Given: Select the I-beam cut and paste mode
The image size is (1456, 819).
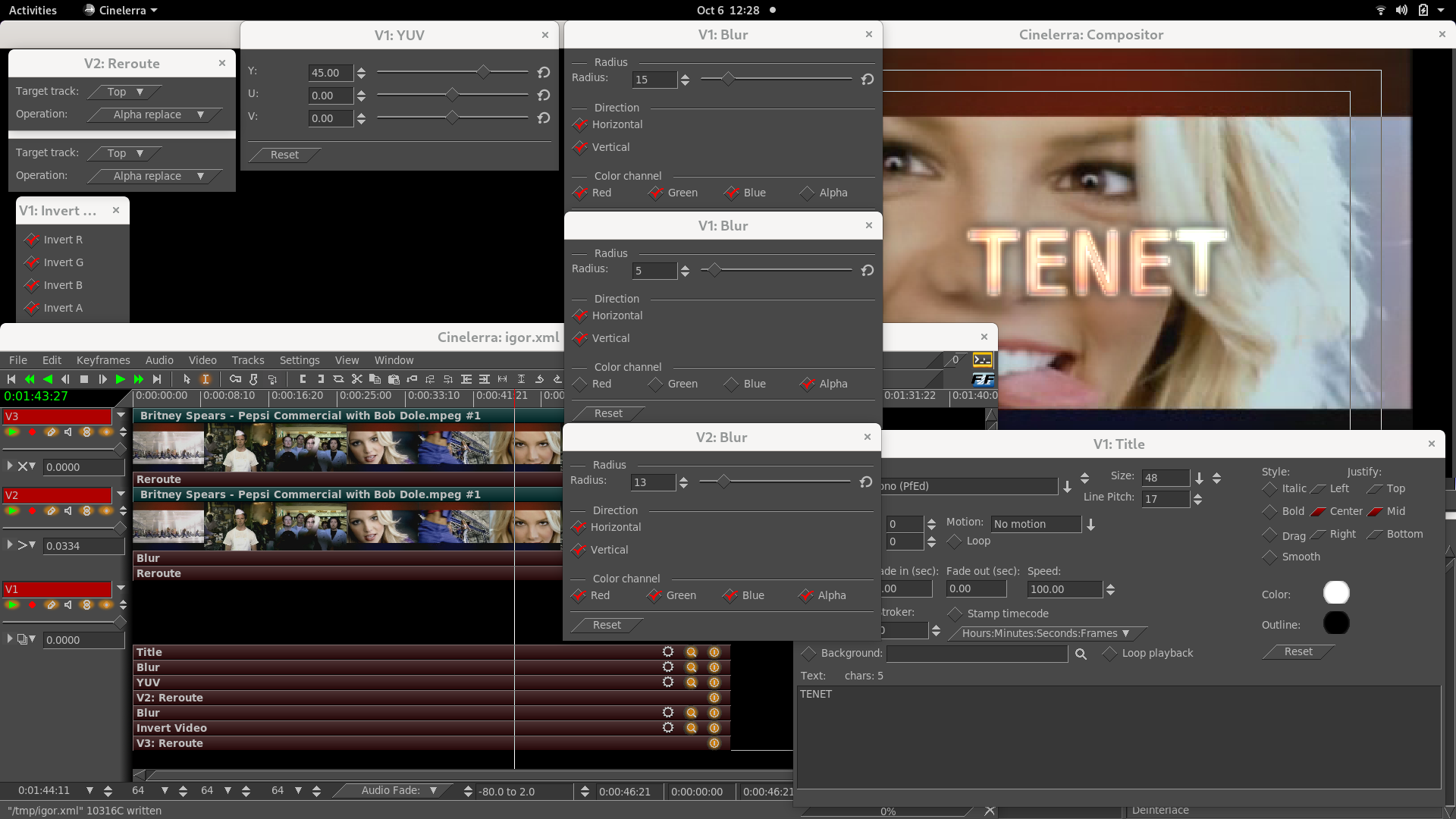Looking at the screenshot, I should tap(205, 379).
